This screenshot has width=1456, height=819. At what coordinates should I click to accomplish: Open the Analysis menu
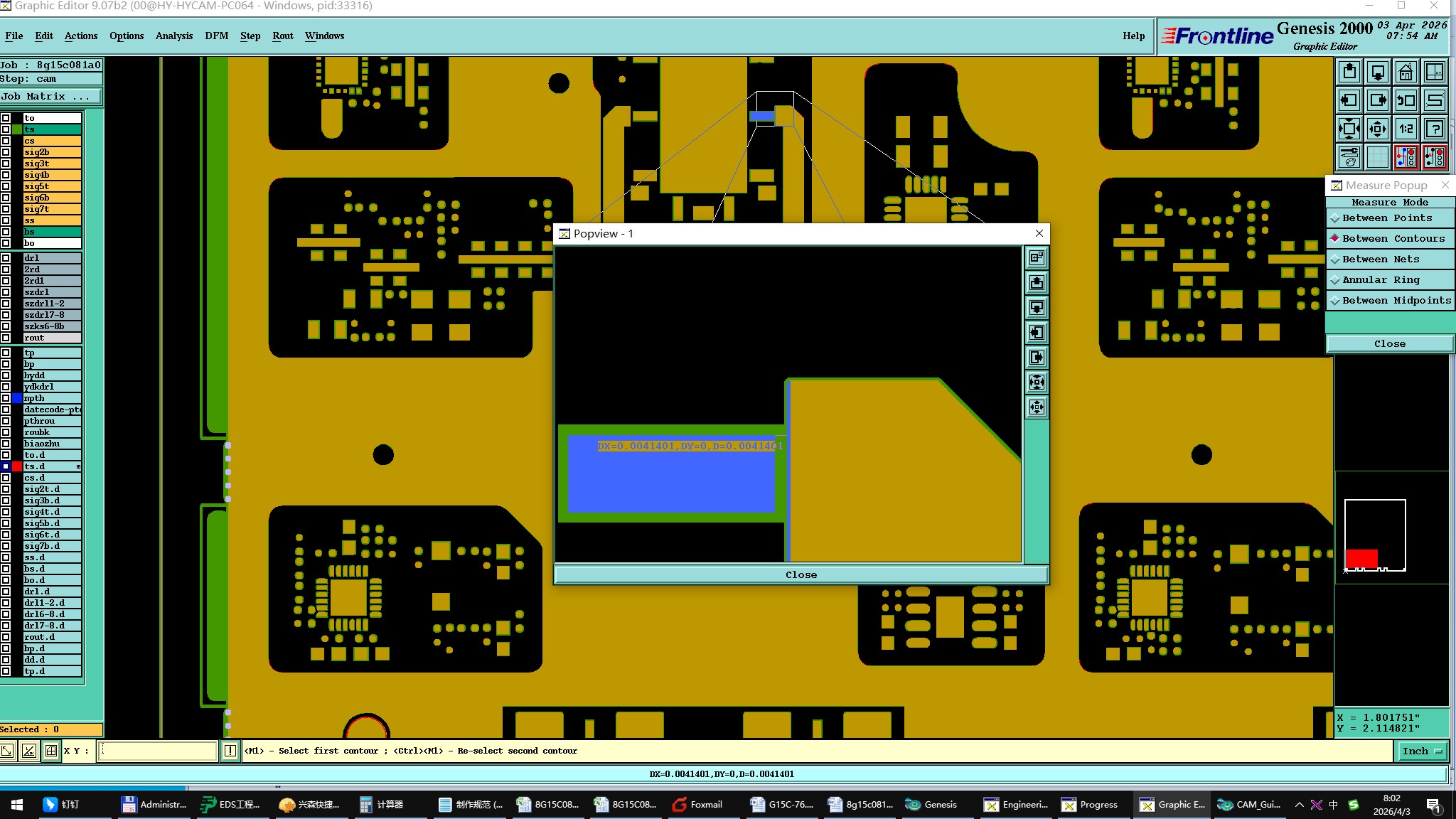click(x=173, y=36)
